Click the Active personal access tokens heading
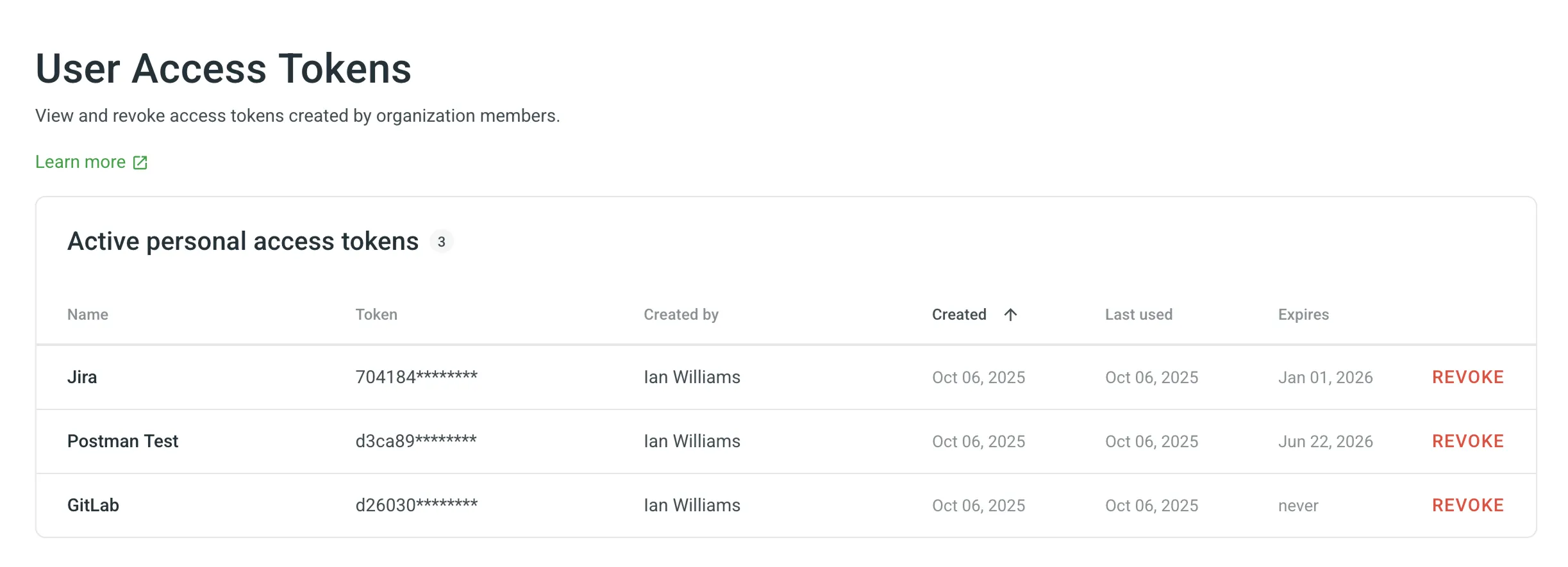Viewport: 1568px width, 567px height. coord(244,242)
